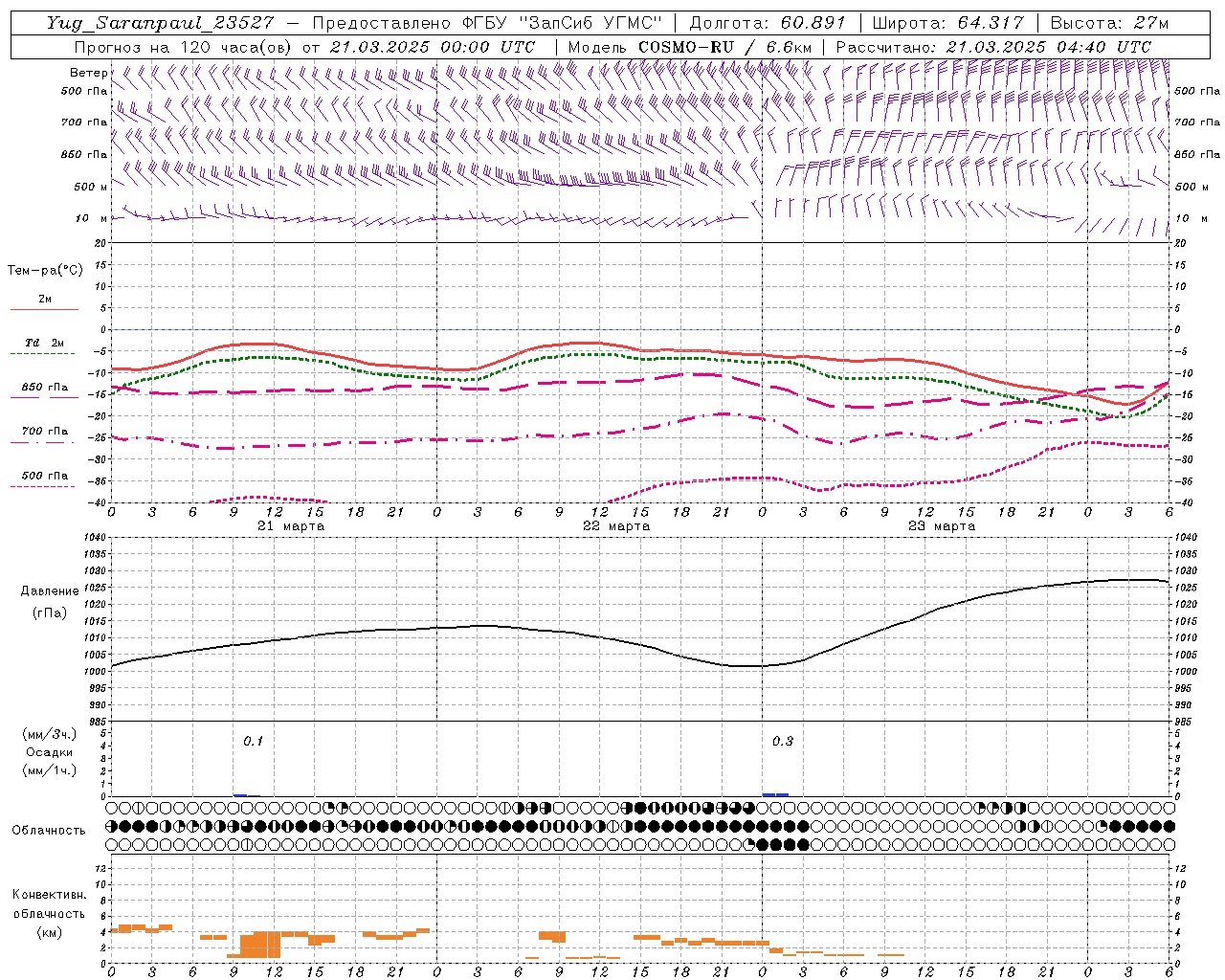Click the (гПа) unit label under Давление
The height and width of the screenshot is (980, 1225).
point(49,612)
